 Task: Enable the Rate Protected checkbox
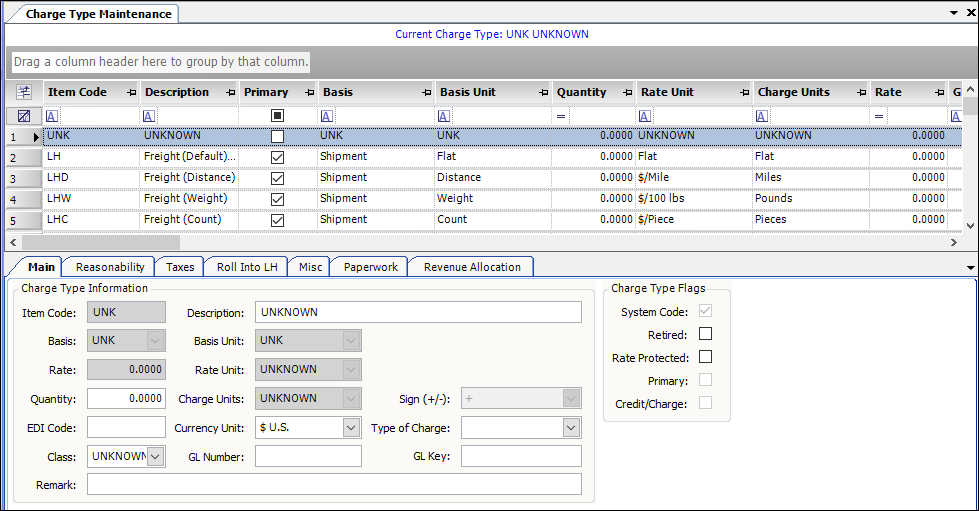tap(705, 357)
